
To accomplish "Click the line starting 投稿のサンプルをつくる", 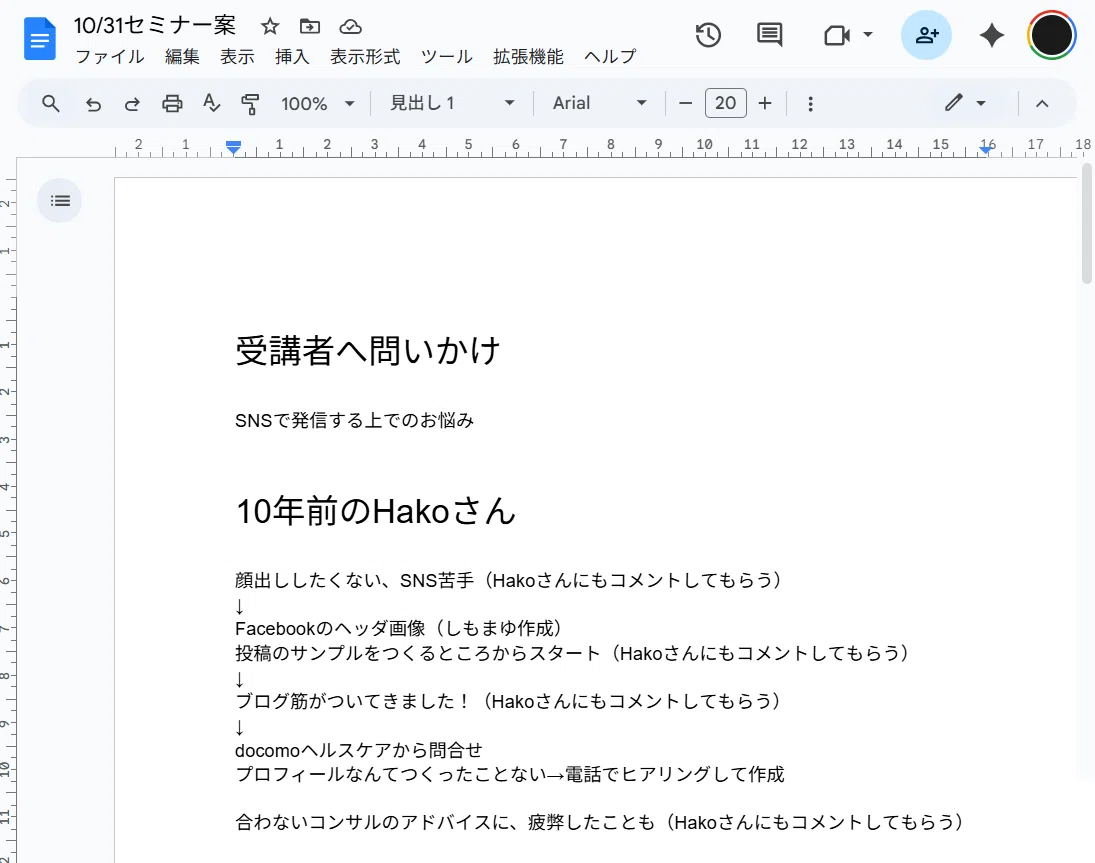I will (x=571, y=653).
